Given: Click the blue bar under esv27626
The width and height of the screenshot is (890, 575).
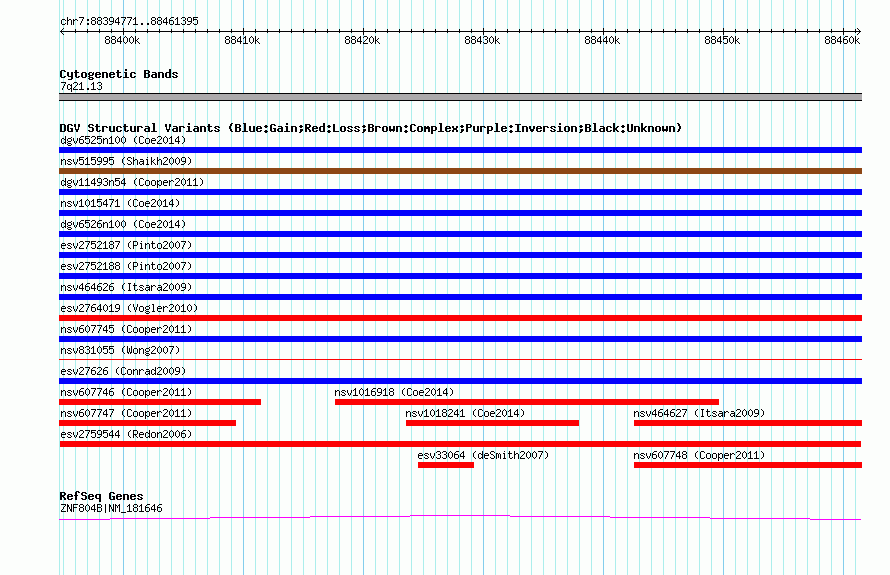Looking at the screenshot, I should point(460,381).
